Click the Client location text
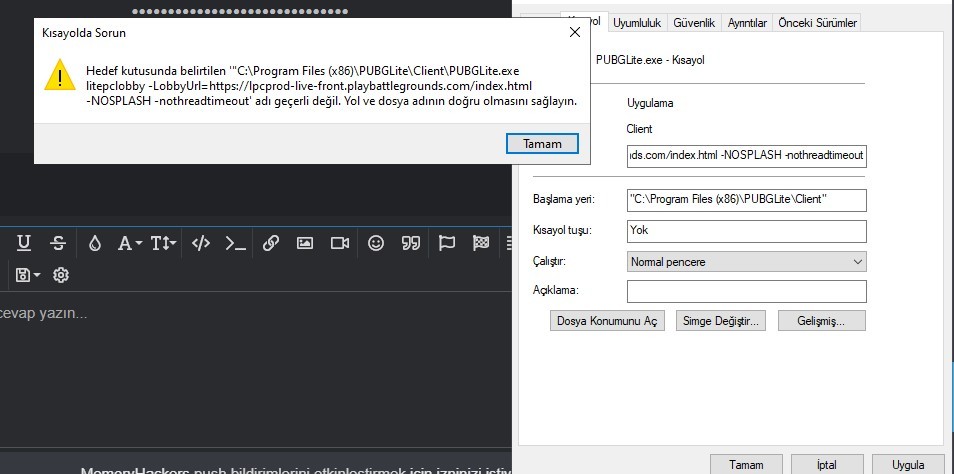Image resolution: width=954 pixels, height=474 pixels. [639, 129]
